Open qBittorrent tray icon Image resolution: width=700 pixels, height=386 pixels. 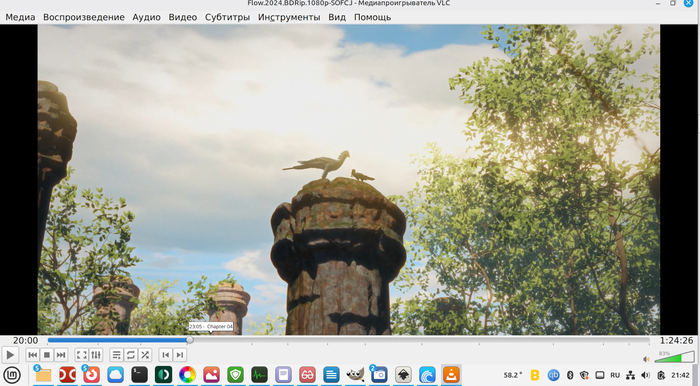554,375
